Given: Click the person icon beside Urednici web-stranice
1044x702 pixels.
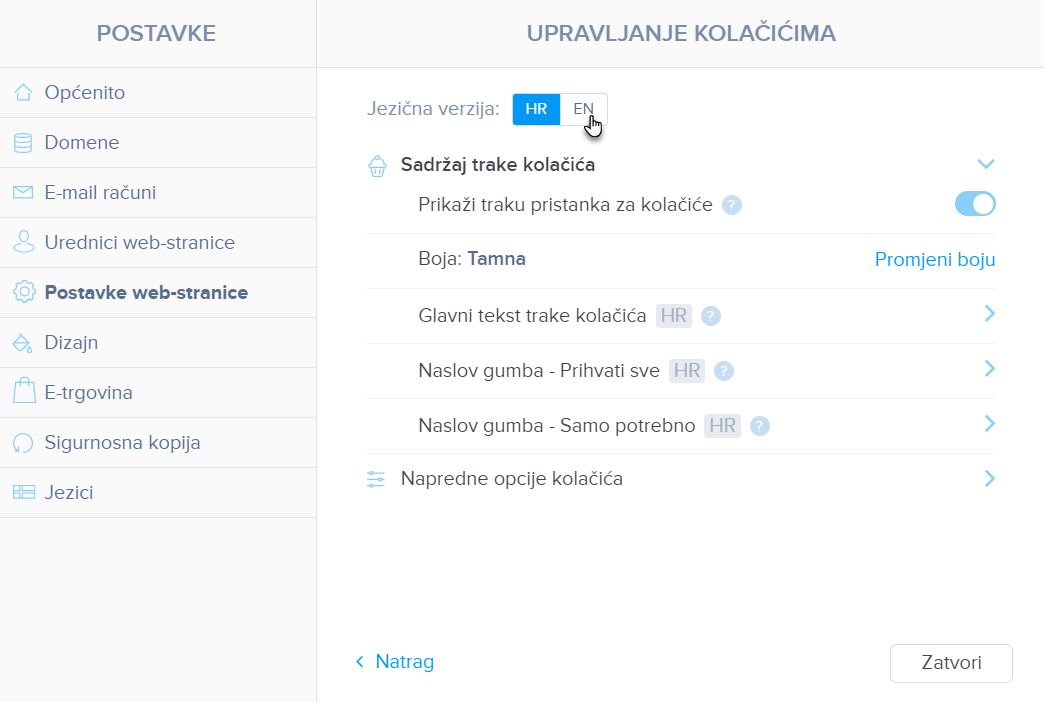Looking at the screenshot, I should (x=24, y=242).
